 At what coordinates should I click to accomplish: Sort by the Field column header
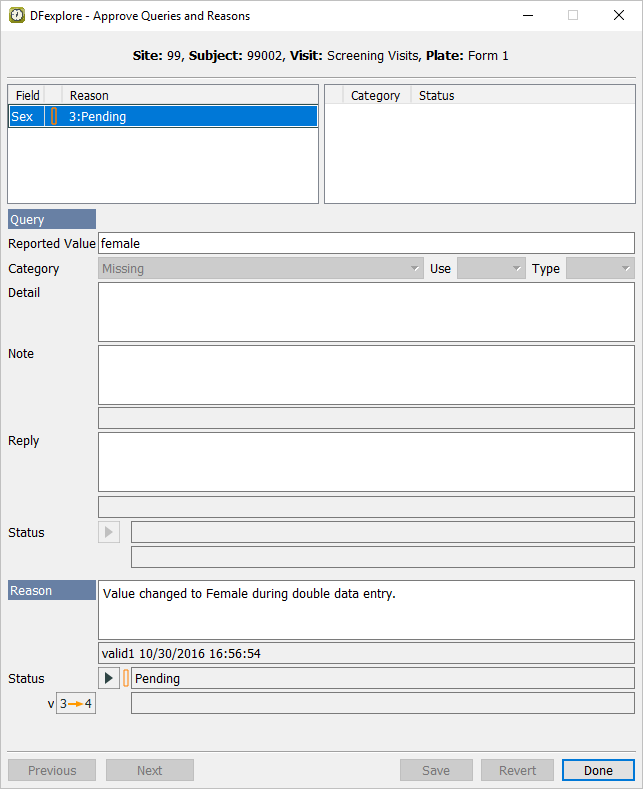[27, 95]
